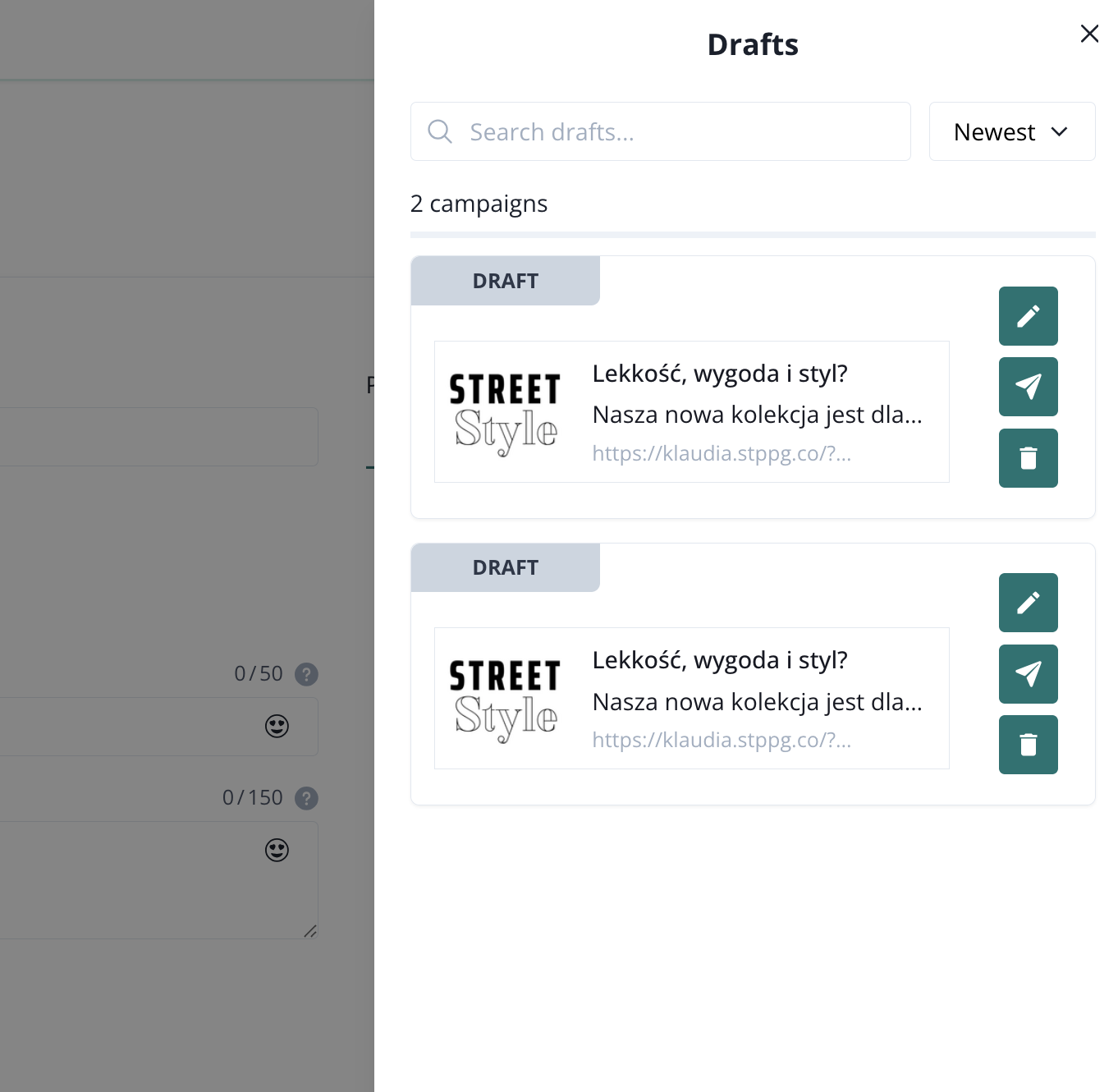Send the second draft campaign
The height and width of the screenshot is (1092, 1118).
[1028, 674]
